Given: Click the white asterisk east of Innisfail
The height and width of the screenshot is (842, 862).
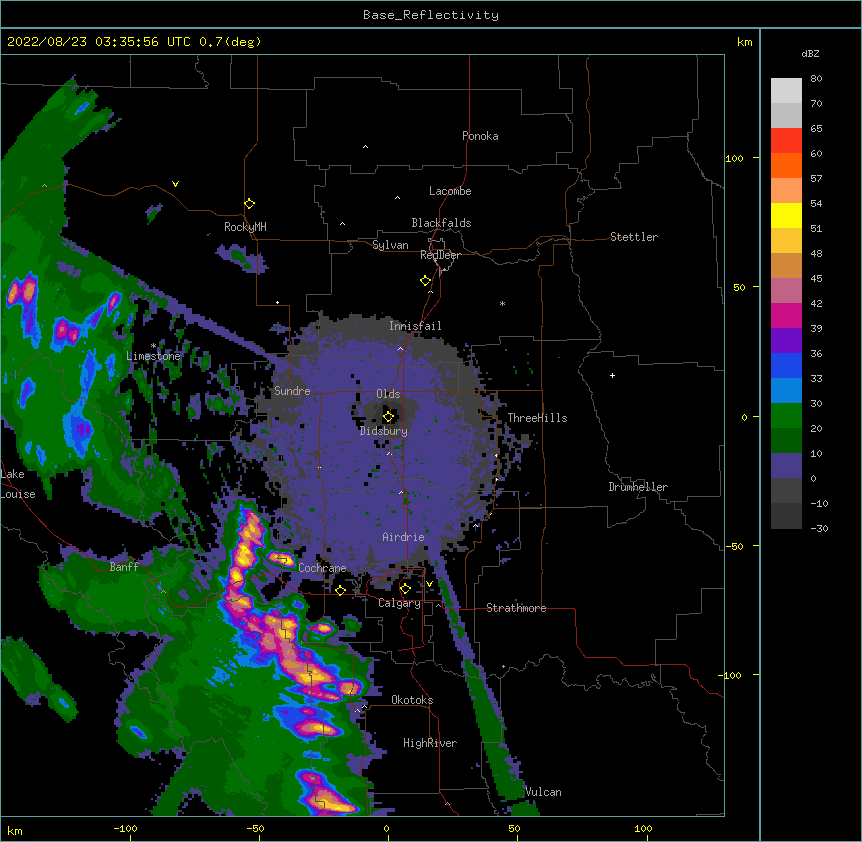Looking at the screenshot, I should [502, 304].
